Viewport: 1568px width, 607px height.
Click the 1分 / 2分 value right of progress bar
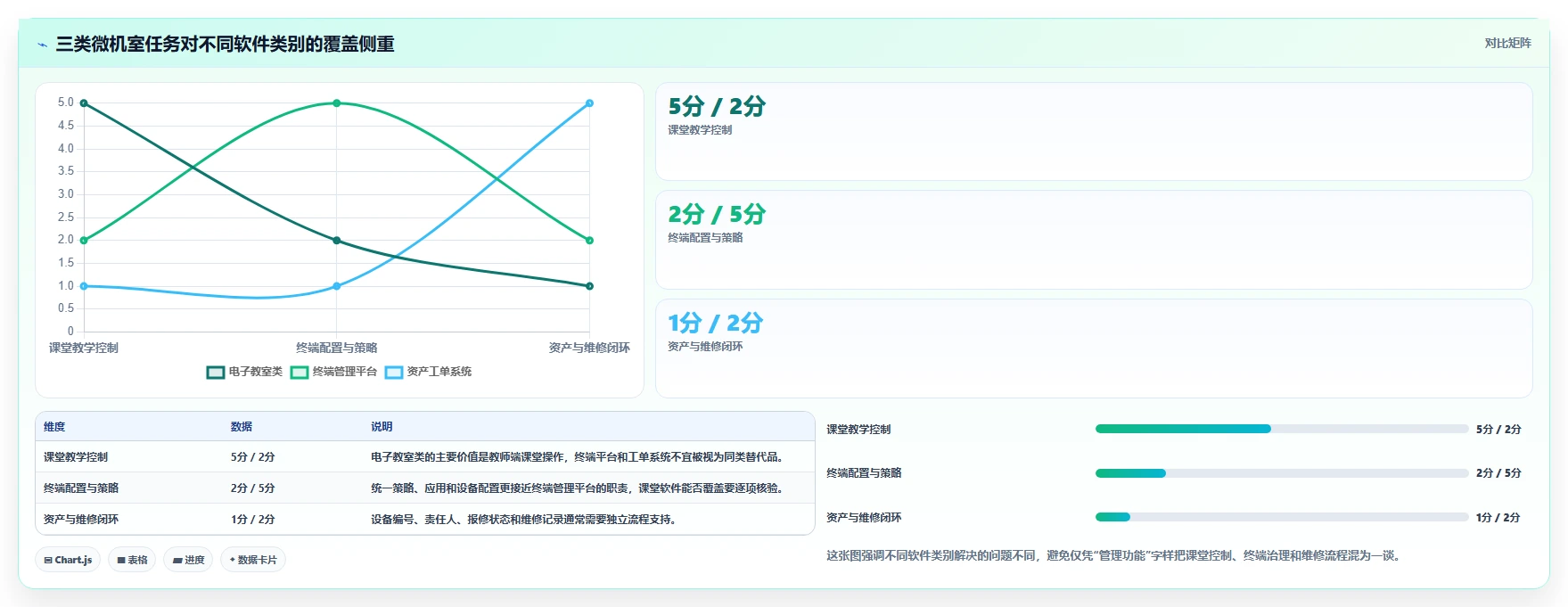[1498, 518]
